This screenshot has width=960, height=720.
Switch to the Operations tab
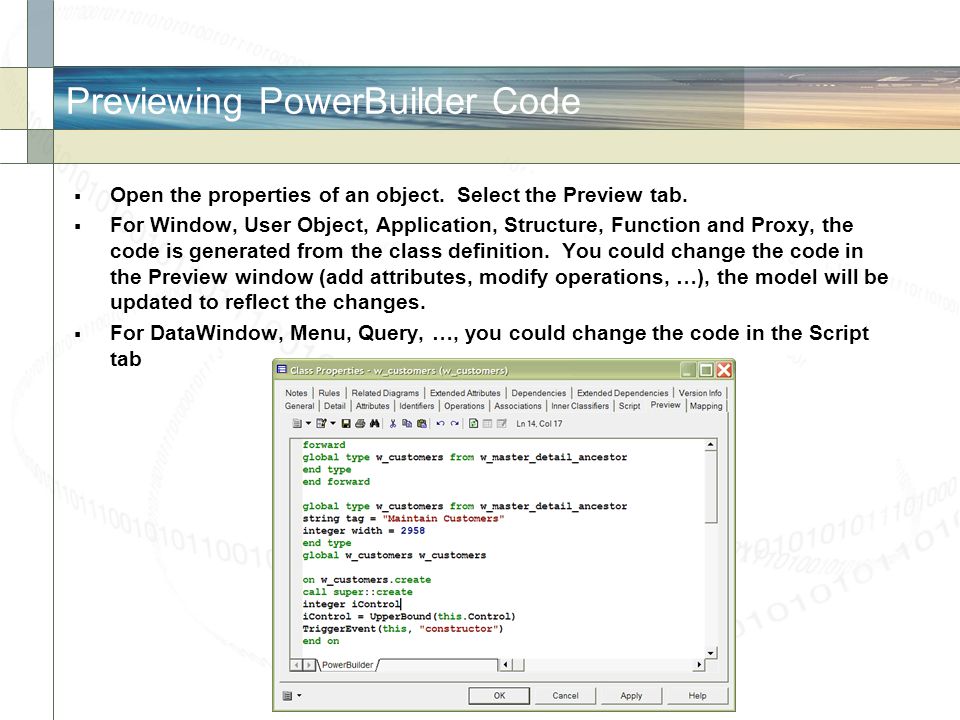tap(464, 406)
